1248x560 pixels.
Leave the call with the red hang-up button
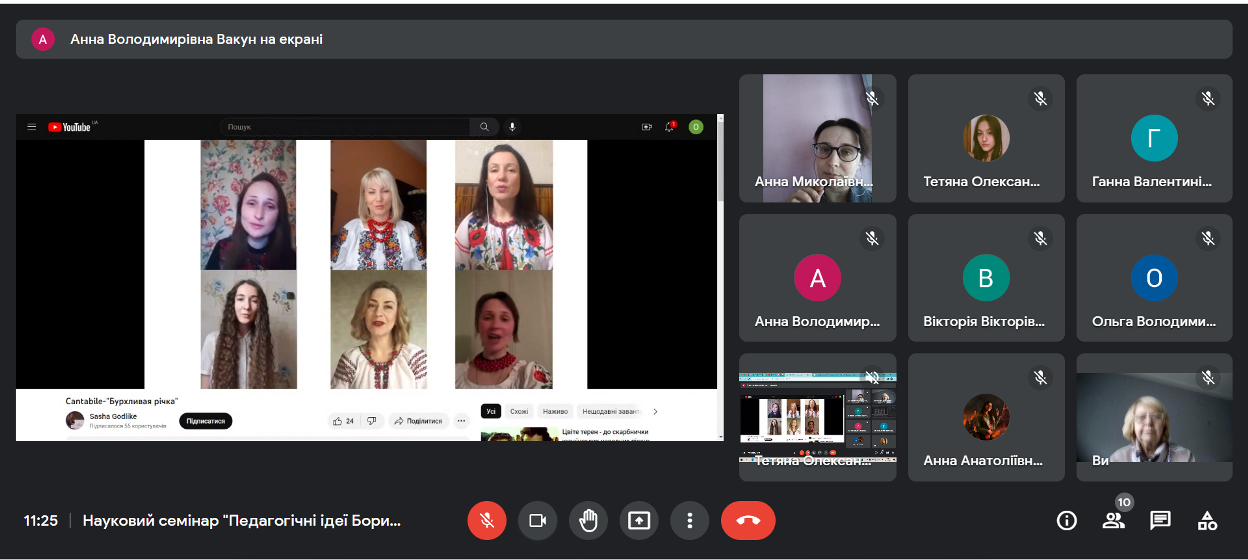coord(748,520)
